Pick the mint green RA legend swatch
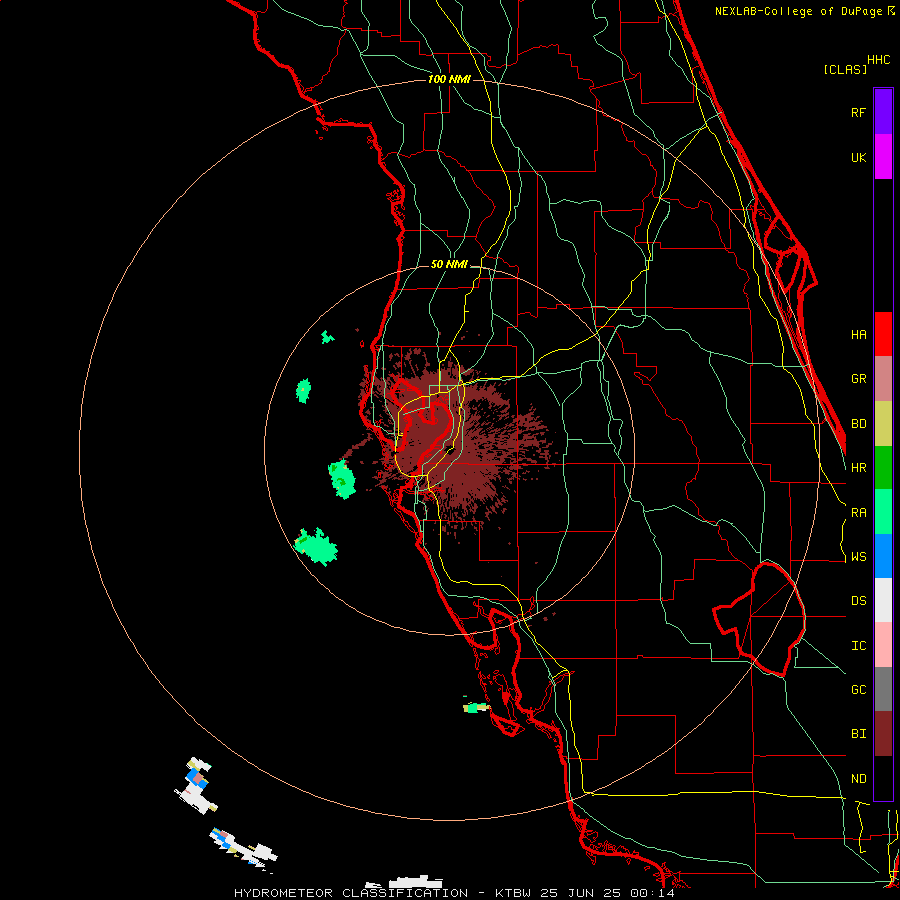The image size is (900, 900). (883, 512)
